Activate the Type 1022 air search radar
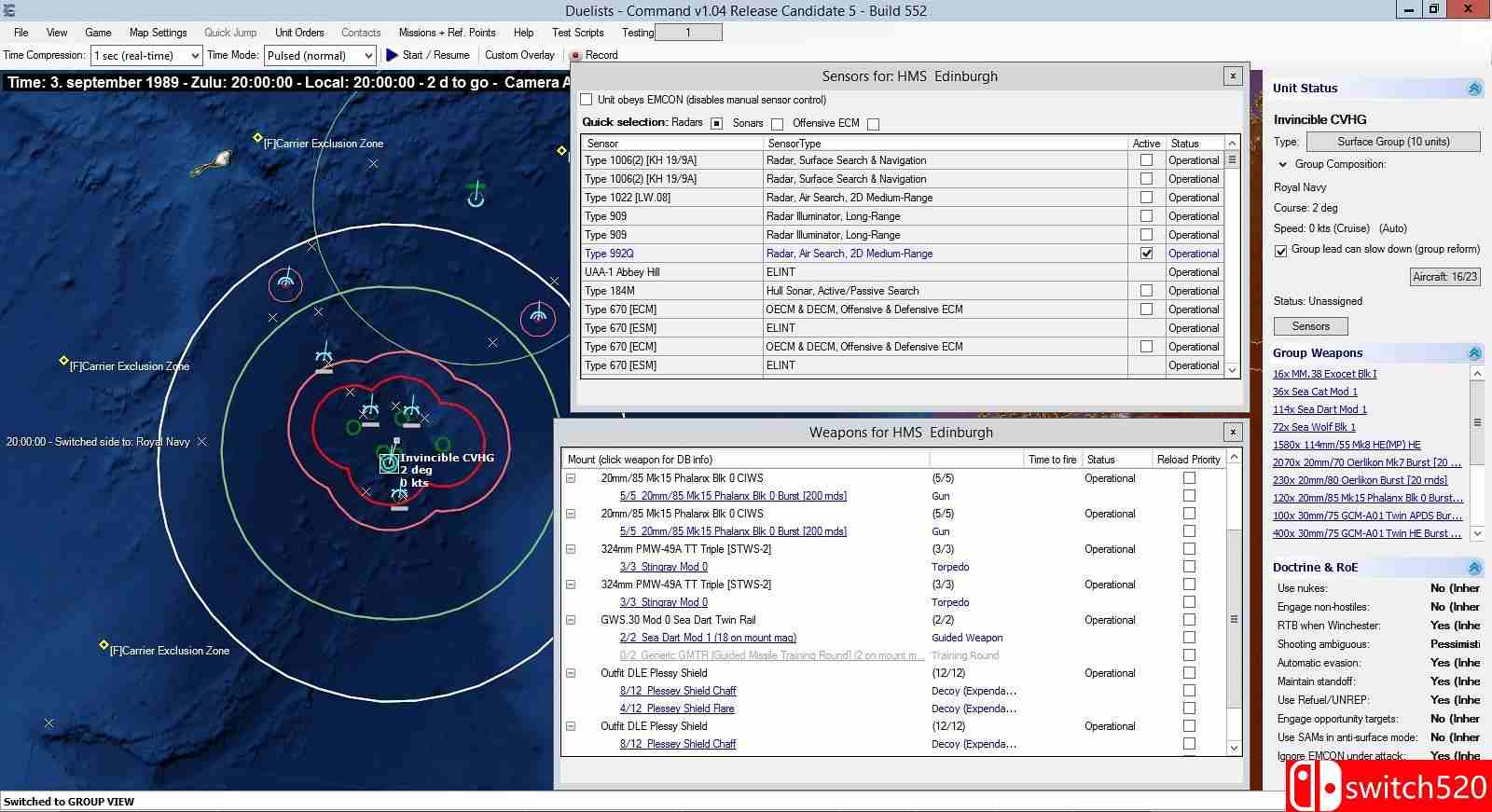Screen dimensions: 1492x812 [1146, 198]
